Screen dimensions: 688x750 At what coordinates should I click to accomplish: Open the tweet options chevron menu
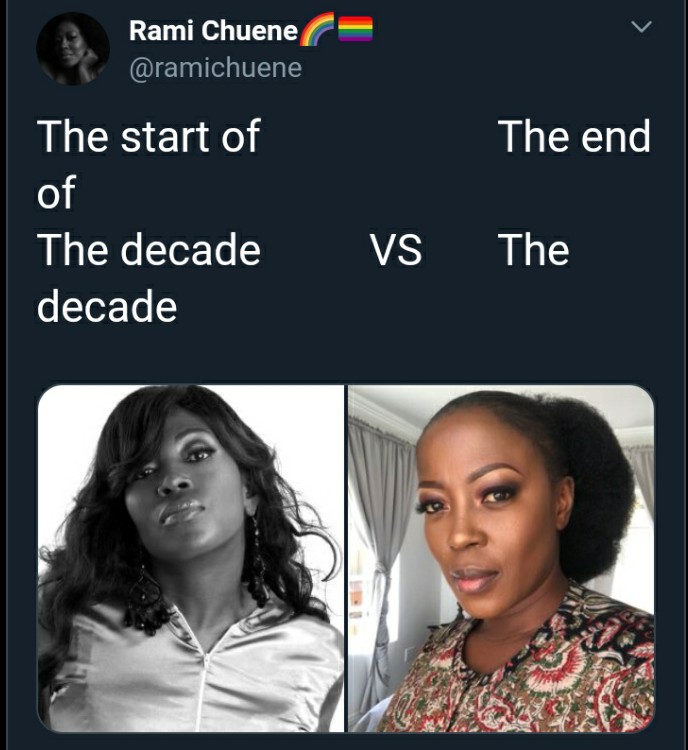coord(641,26)
